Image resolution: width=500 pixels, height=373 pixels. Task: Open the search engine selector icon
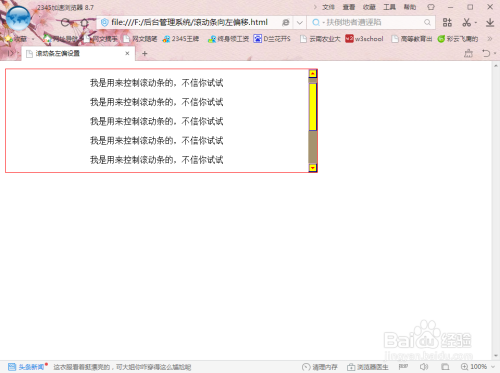pyautogui.click(x=315, y=22)
